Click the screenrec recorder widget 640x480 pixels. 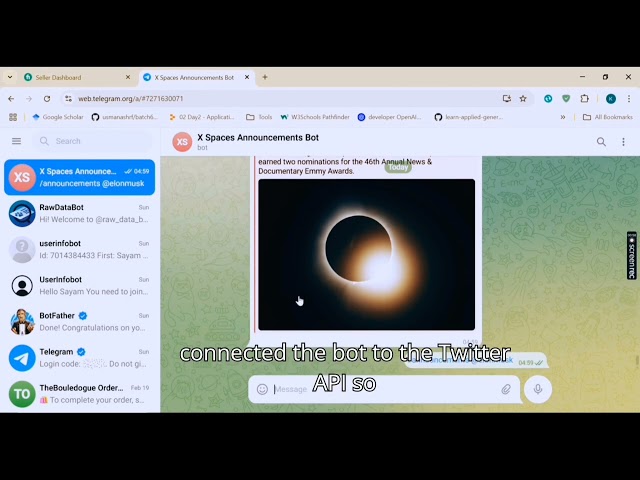tap(632, 256)
